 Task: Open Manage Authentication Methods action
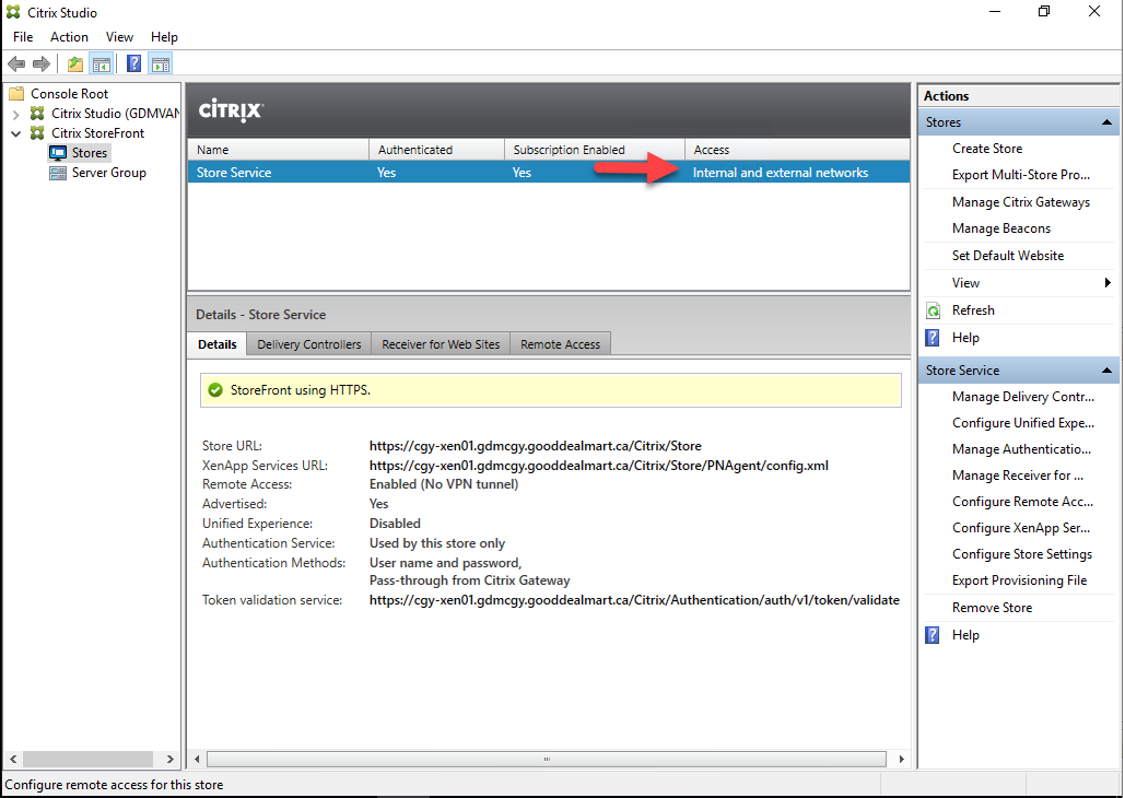point(1021,449)
